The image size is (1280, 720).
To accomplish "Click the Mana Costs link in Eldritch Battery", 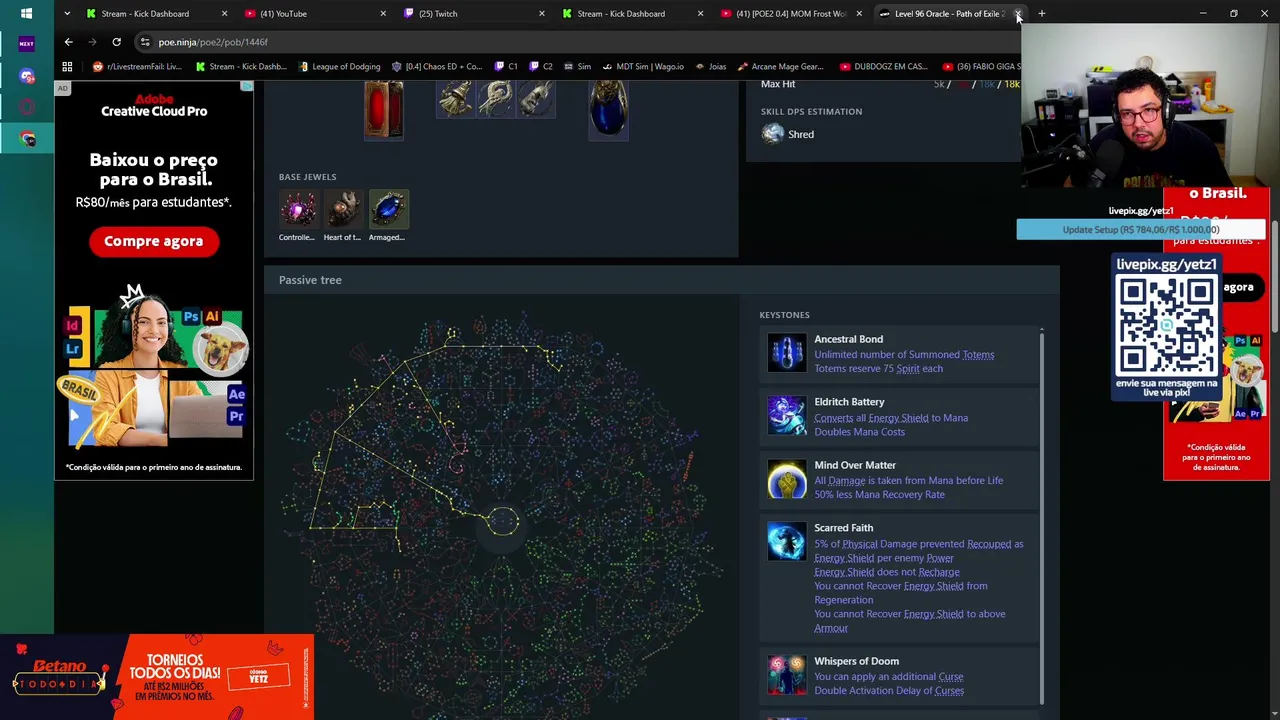I will [x=872, y=432].
